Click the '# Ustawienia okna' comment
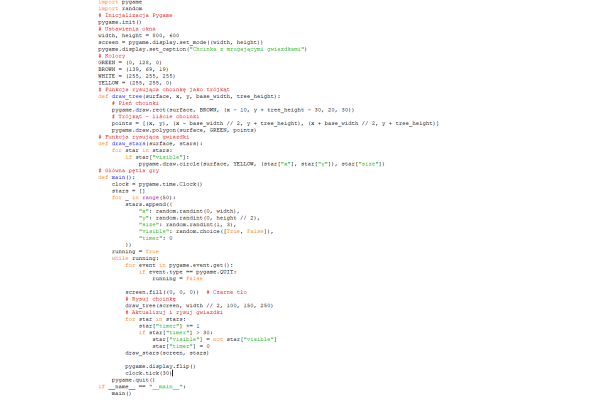 point(126,30)
